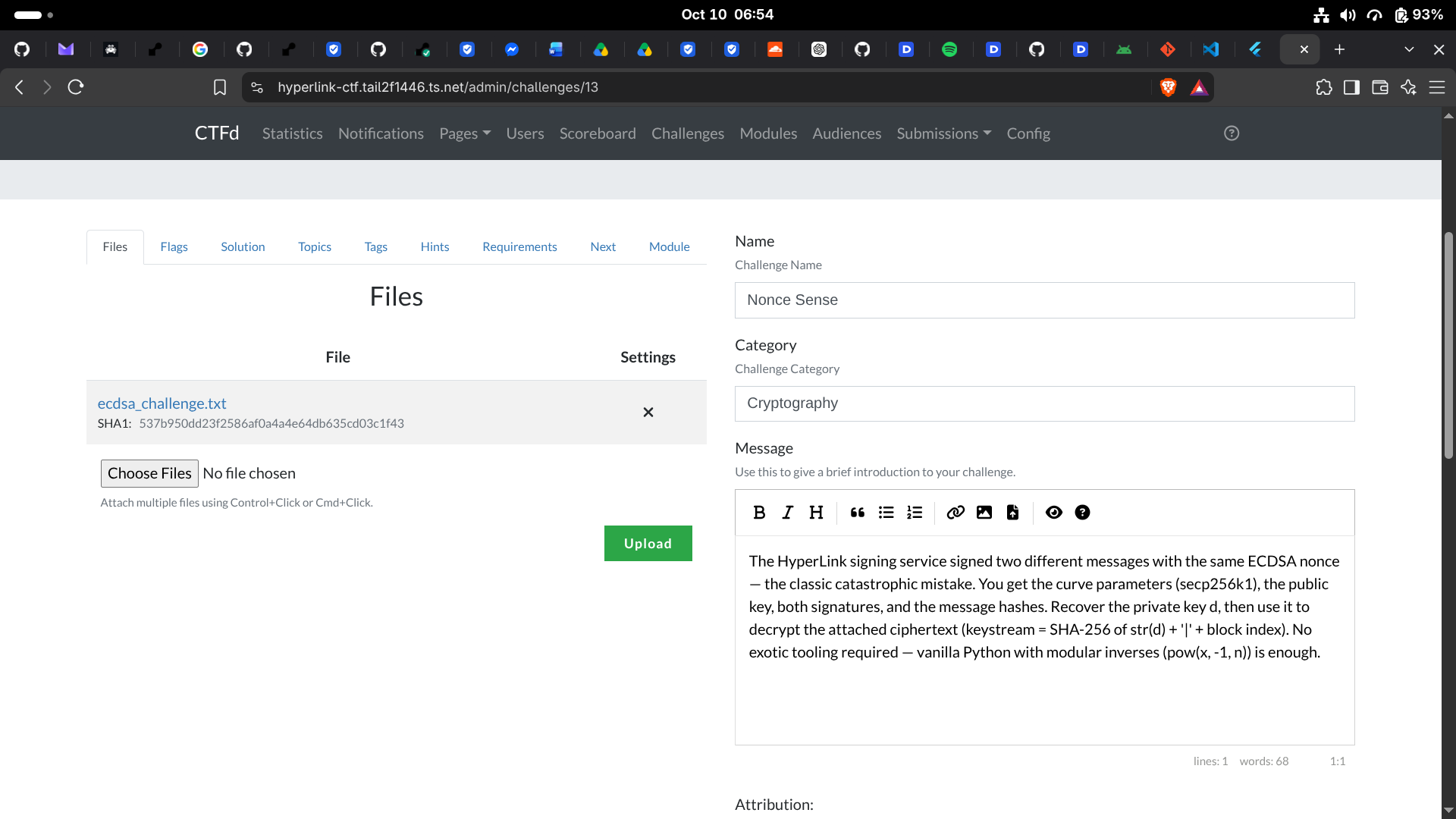
Task: Open the Topics tab
Action: (x=315, y=247)
